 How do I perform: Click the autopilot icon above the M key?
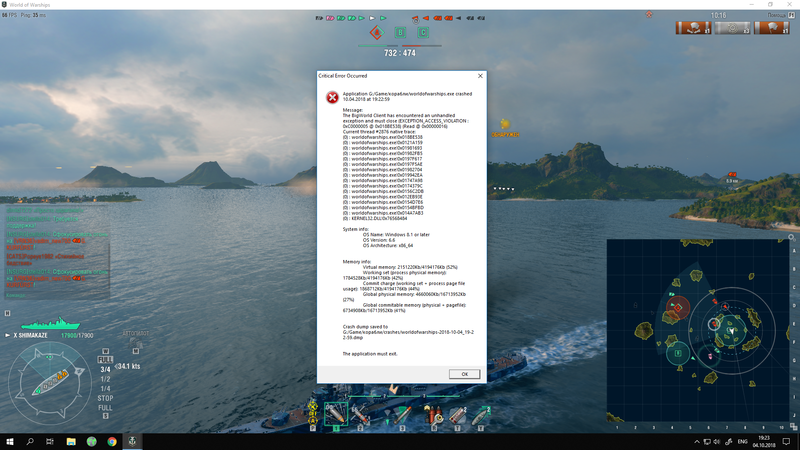click(136, 341)
